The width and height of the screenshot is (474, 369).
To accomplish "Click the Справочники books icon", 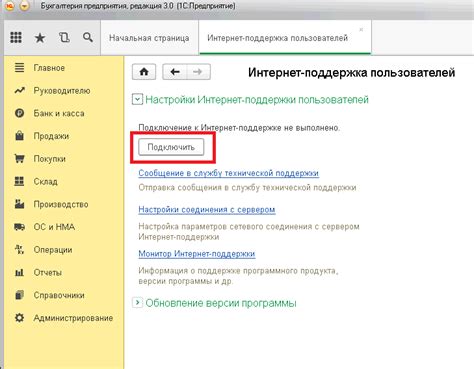I will tap(20, 295).
